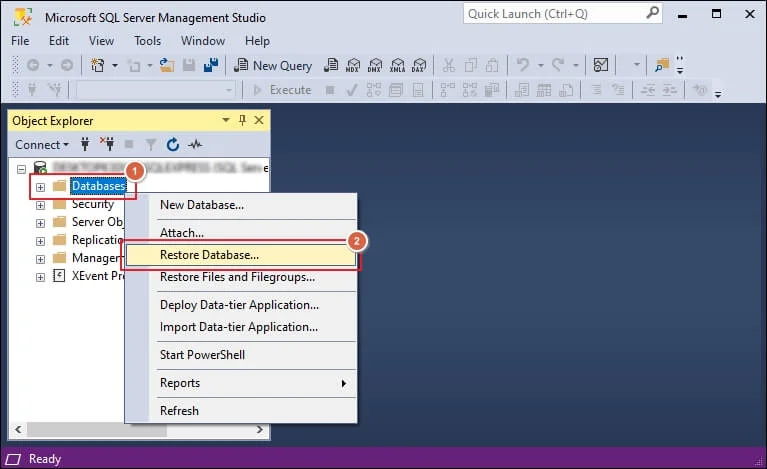The width and height of the screenshot is (767, 469).
Task: Close the Object Explorer panel
Action: 259,120
